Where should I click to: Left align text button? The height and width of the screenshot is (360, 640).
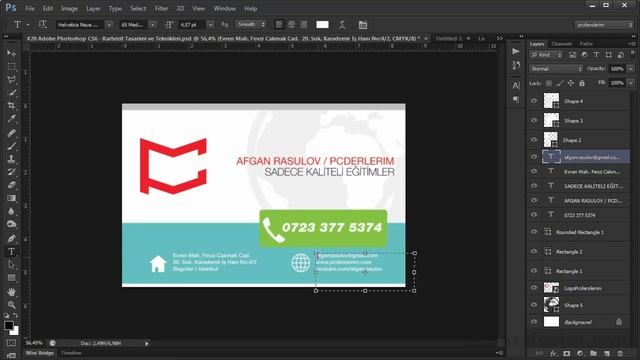[x=279, y=24]
